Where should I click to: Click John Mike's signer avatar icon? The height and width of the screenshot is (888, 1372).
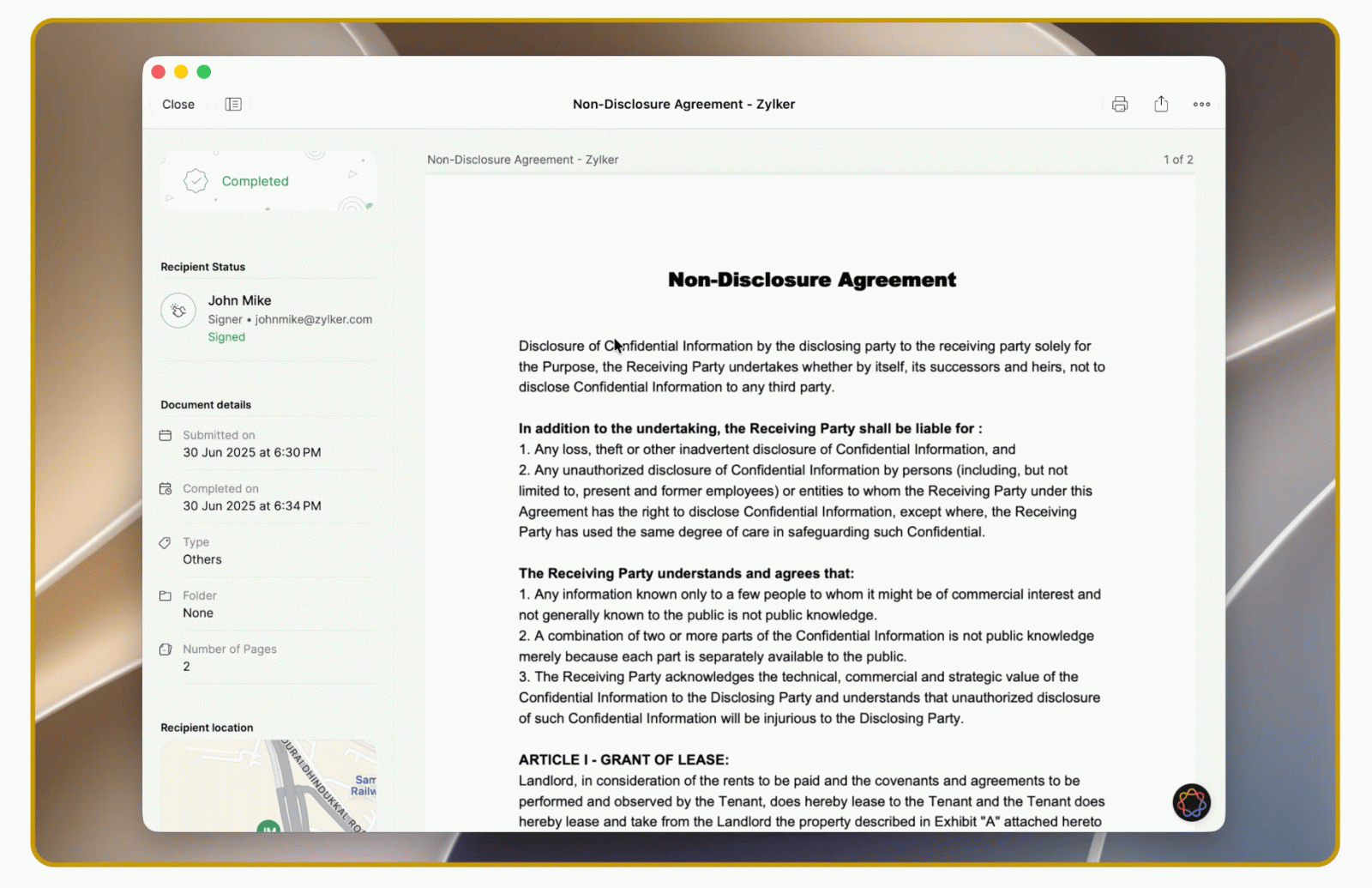click(x=178, y=311)
